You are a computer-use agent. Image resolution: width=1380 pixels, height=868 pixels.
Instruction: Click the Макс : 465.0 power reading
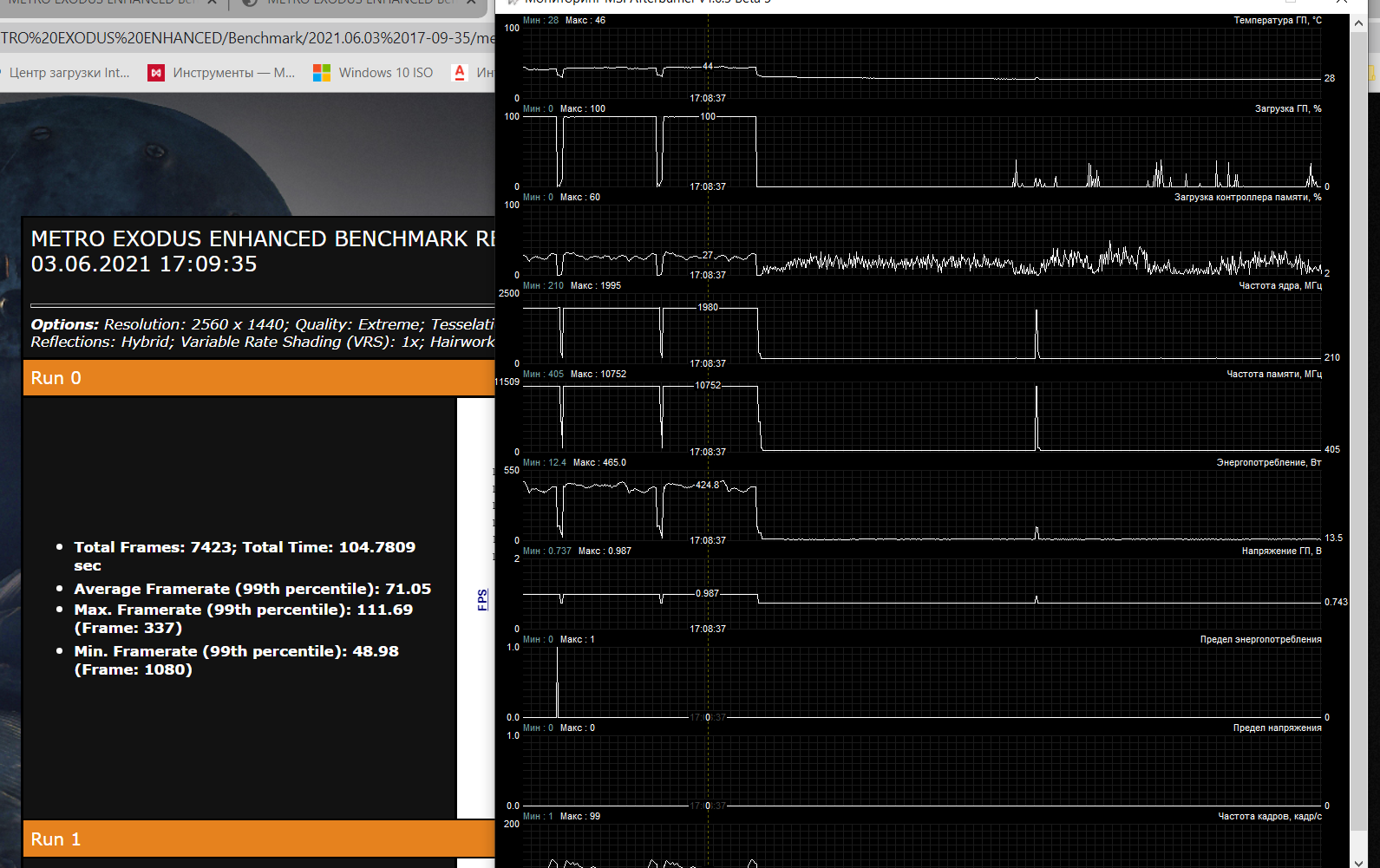[x=599, y=462]
